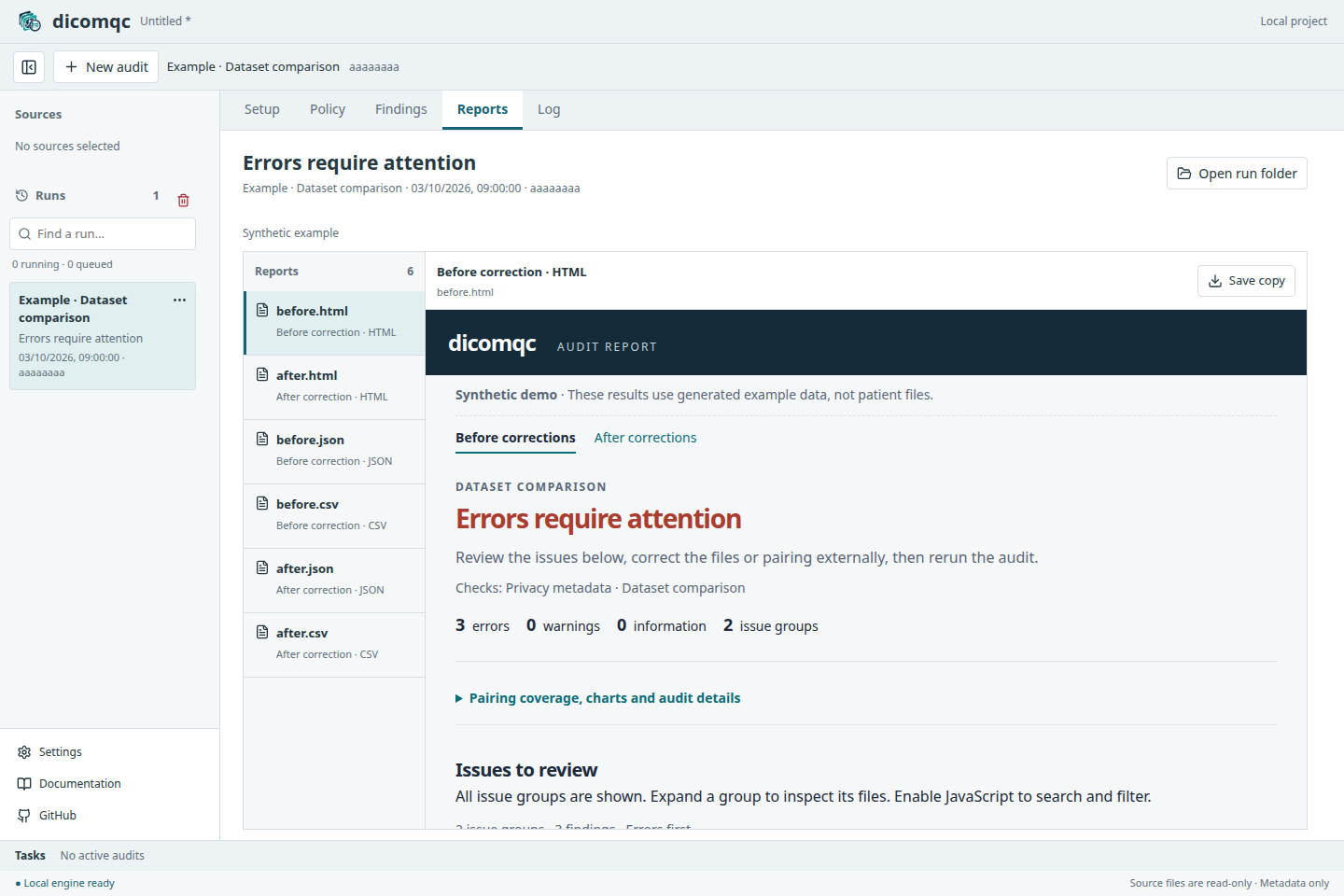
Task: Expand Pairing coverage, charts and audit details
Action: coord(597,698)
